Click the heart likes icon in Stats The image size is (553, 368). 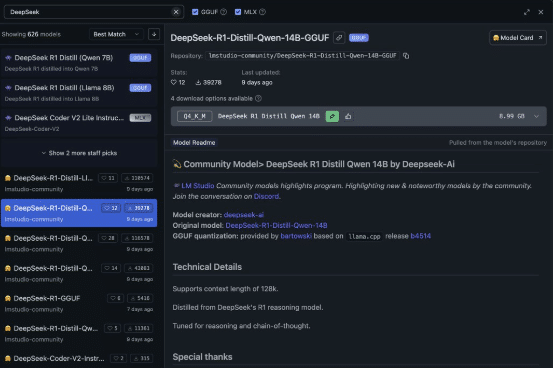pyautogui.click(x=174, y=82)
